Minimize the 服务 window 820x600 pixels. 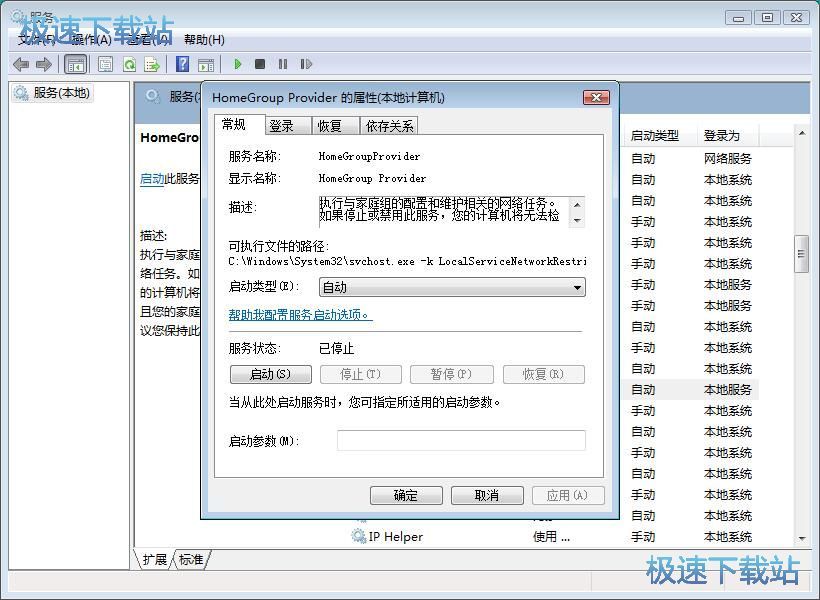[x=738, y=18]
